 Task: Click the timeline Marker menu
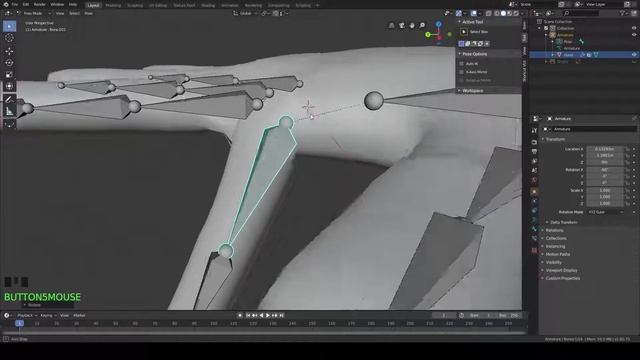point(79,316)
